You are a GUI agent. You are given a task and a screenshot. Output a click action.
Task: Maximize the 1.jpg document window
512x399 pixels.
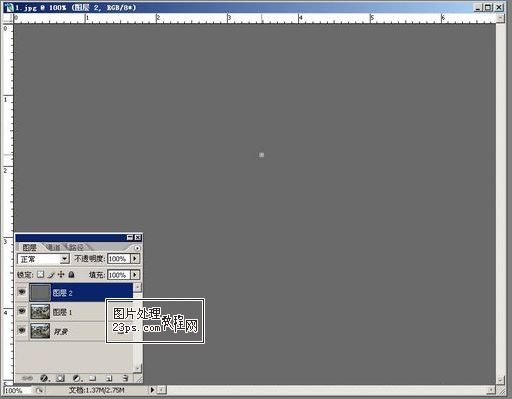[x=488, y=7]
